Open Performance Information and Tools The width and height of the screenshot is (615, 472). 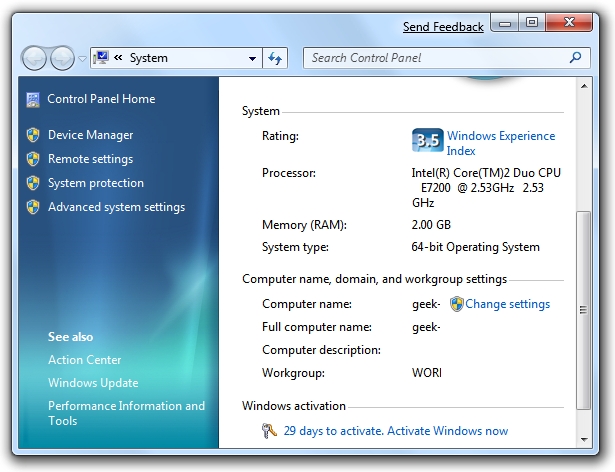(126, 413)
